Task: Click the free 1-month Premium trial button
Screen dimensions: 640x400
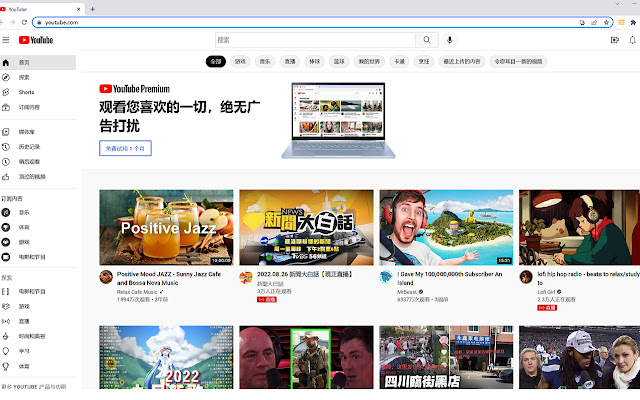Action: pyautogui.click(x=125, y=148)
